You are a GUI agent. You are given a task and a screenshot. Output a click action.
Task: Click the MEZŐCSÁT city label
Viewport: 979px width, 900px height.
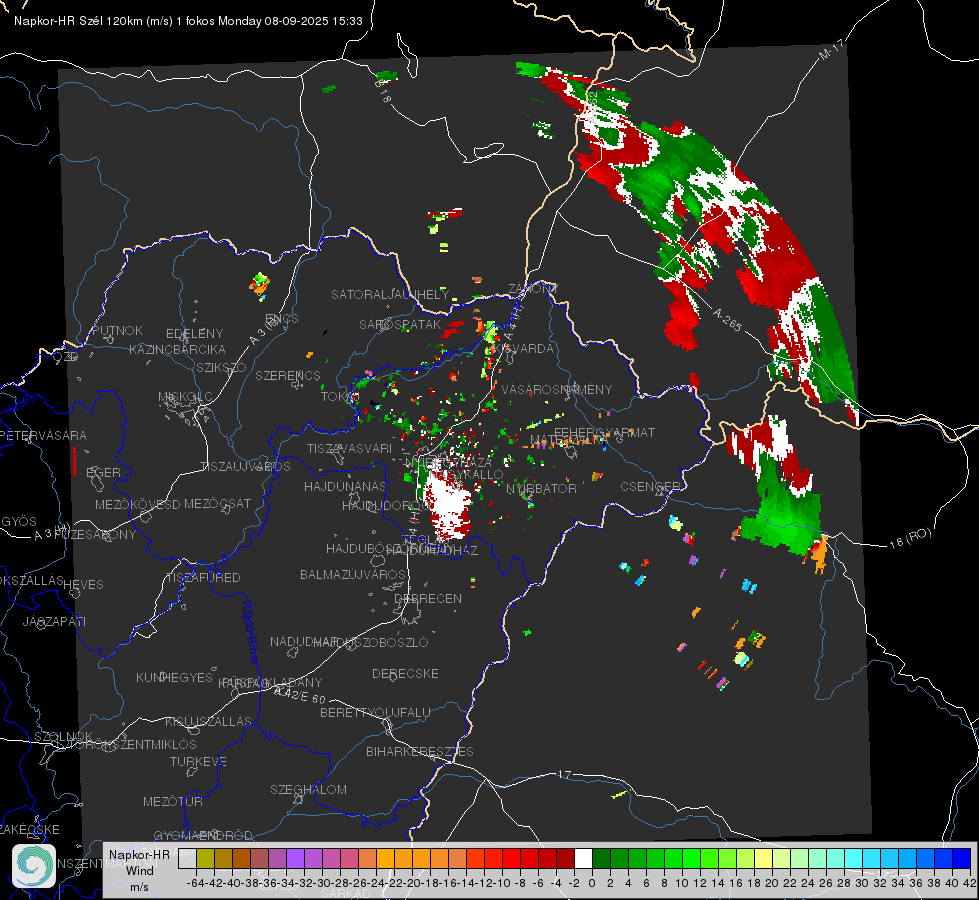tap(217, 503)
